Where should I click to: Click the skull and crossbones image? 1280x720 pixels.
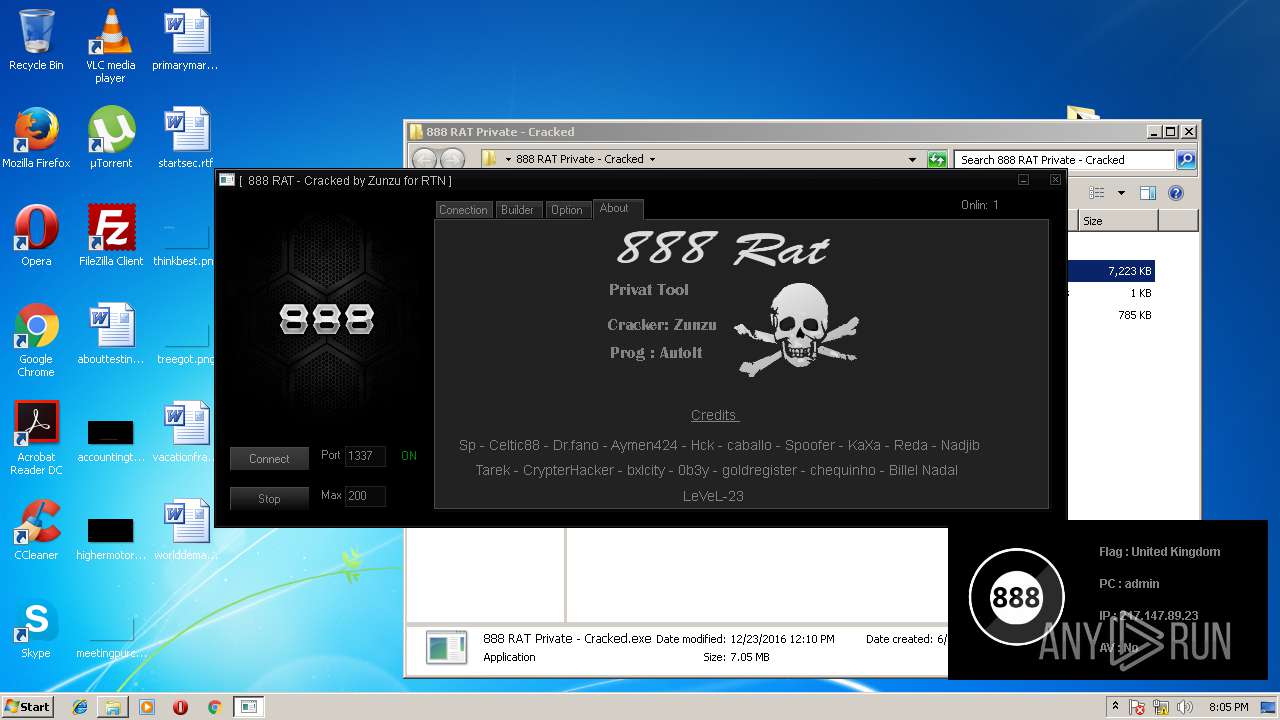(797, 330)
